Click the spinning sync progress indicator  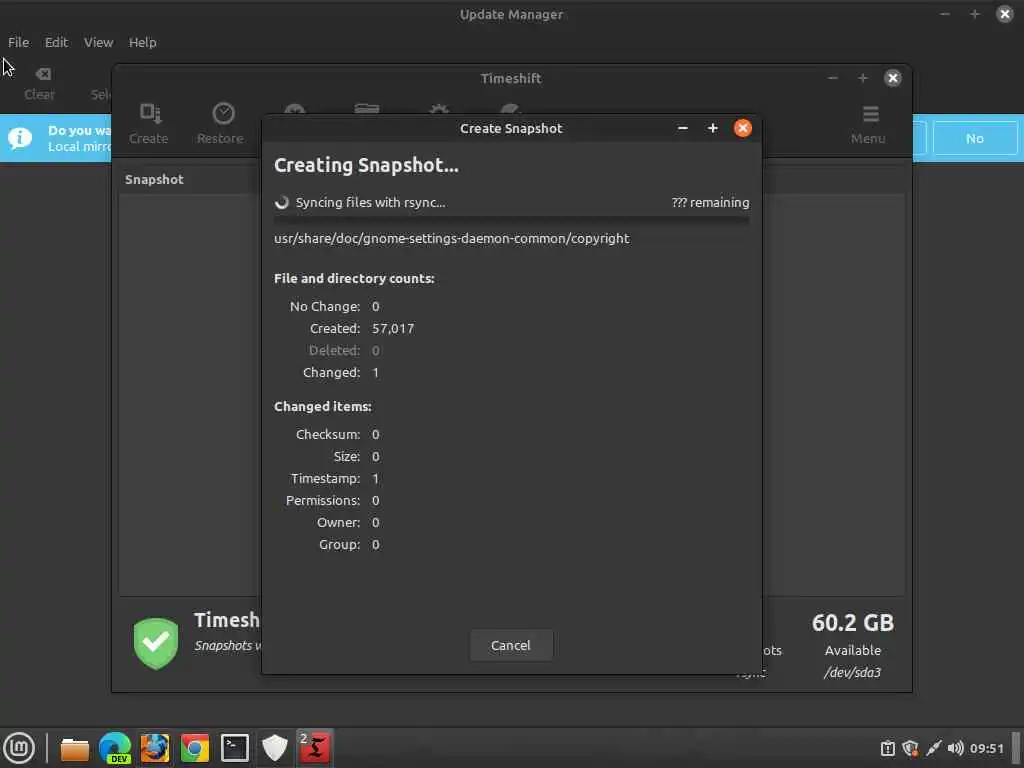[x=281, y=202]
